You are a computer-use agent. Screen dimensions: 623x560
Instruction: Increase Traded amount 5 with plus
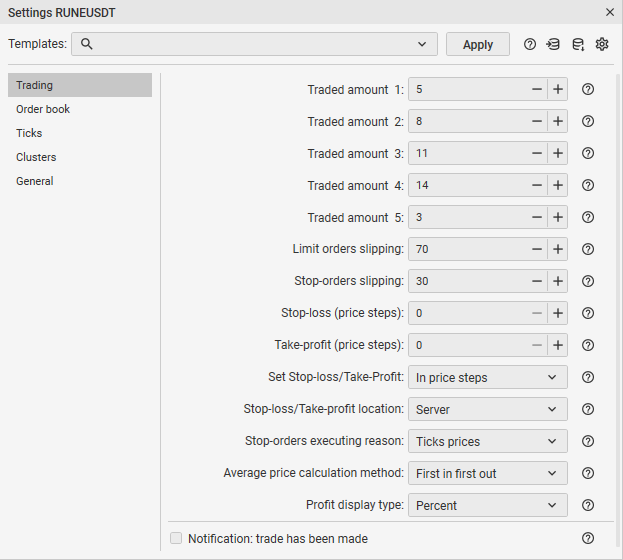coord(557,217)
